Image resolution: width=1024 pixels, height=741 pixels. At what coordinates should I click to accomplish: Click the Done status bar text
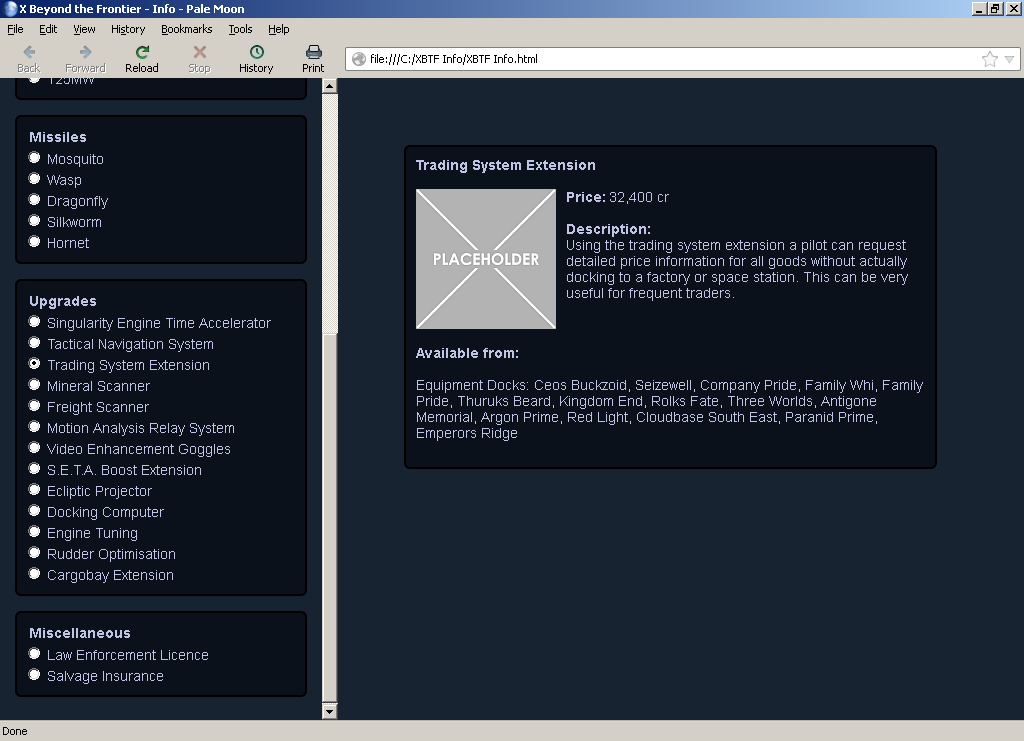coord(15,731)
